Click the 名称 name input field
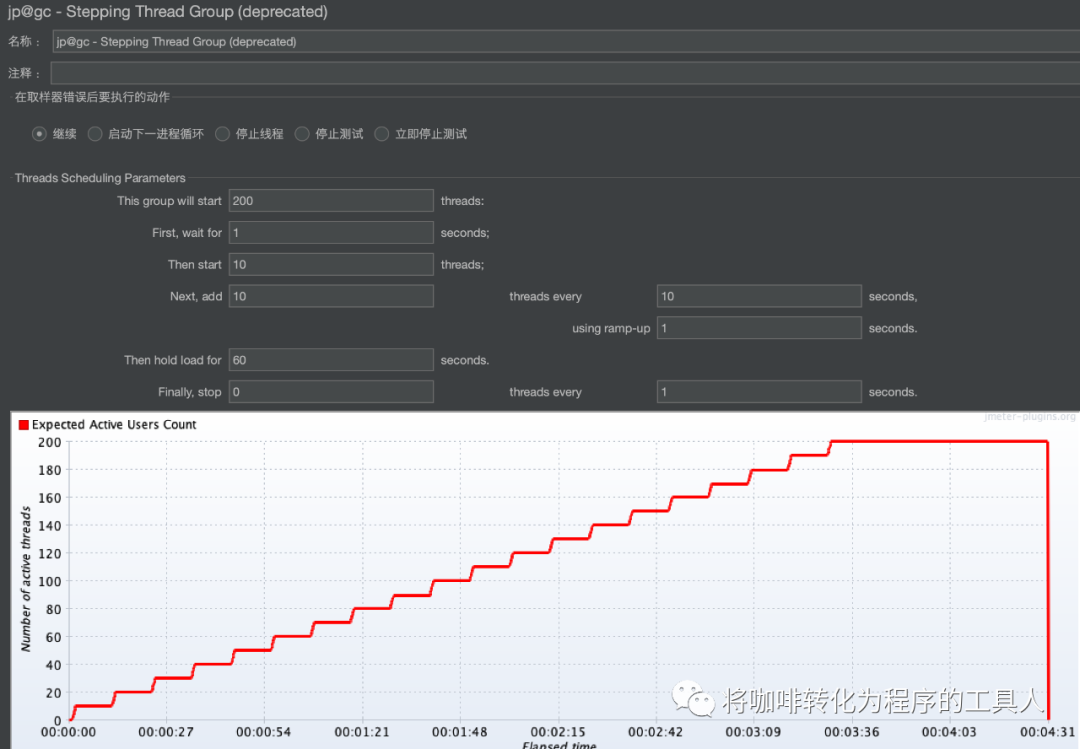This screenshot has width=1080, height=749. click(x=566, y=41)
